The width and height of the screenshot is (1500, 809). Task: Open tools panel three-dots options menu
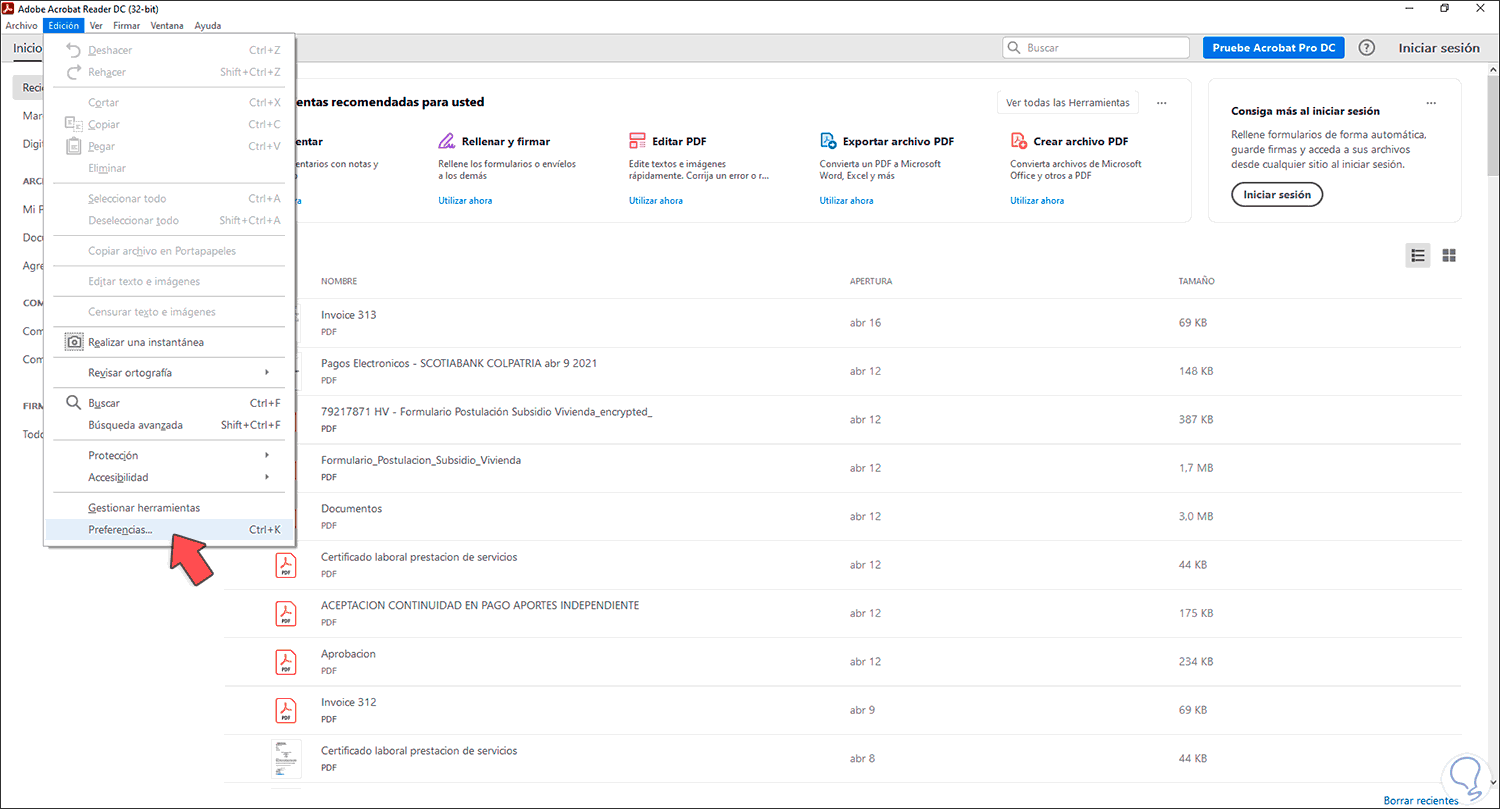1161,103
